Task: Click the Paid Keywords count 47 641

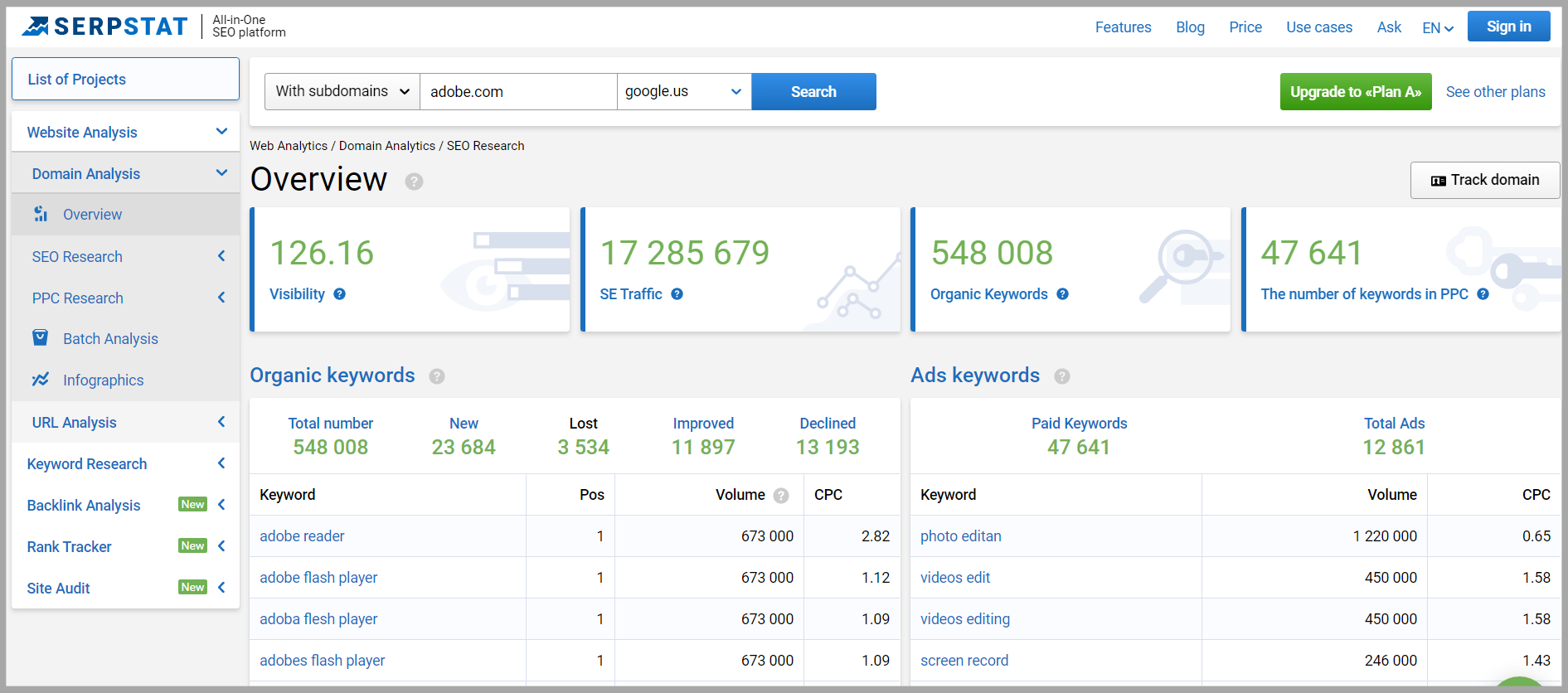Action: pos(1079,448)
